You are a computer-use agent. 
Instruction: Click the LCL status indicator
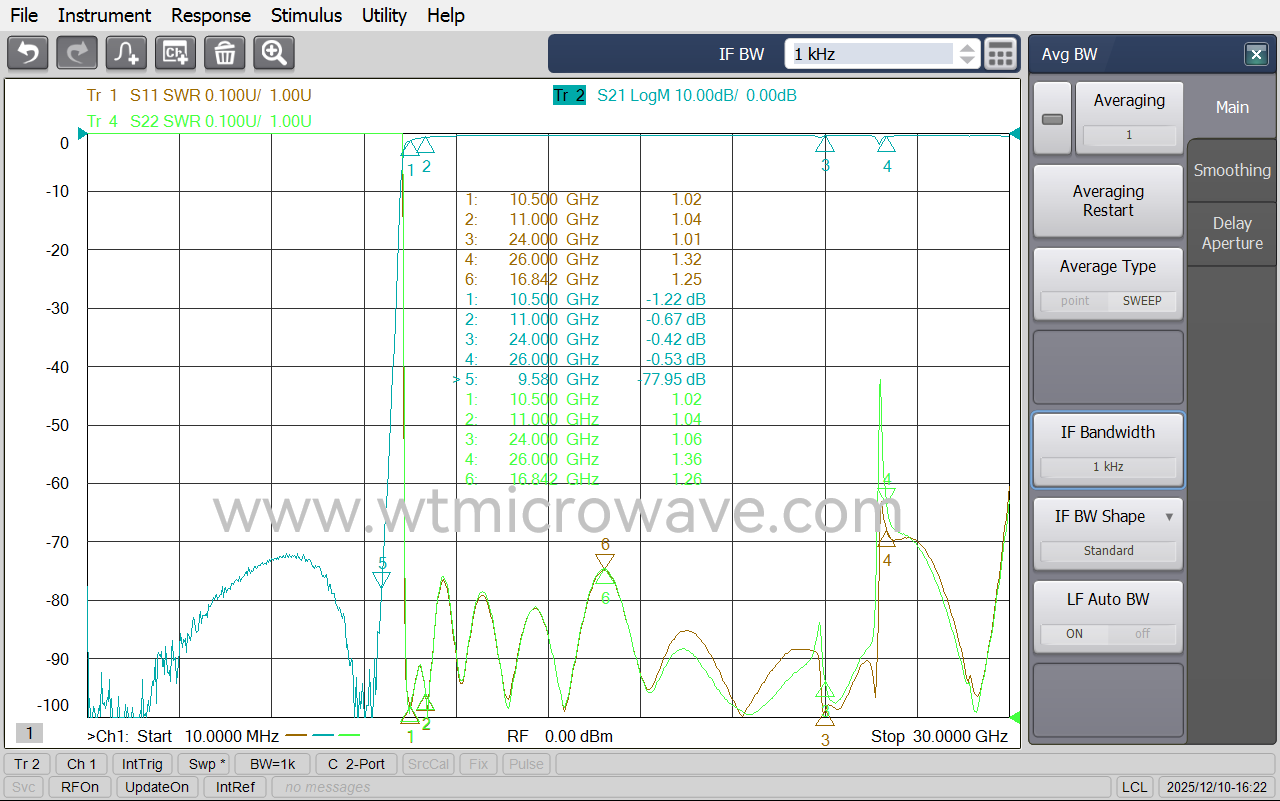(x=1134, y=787)
